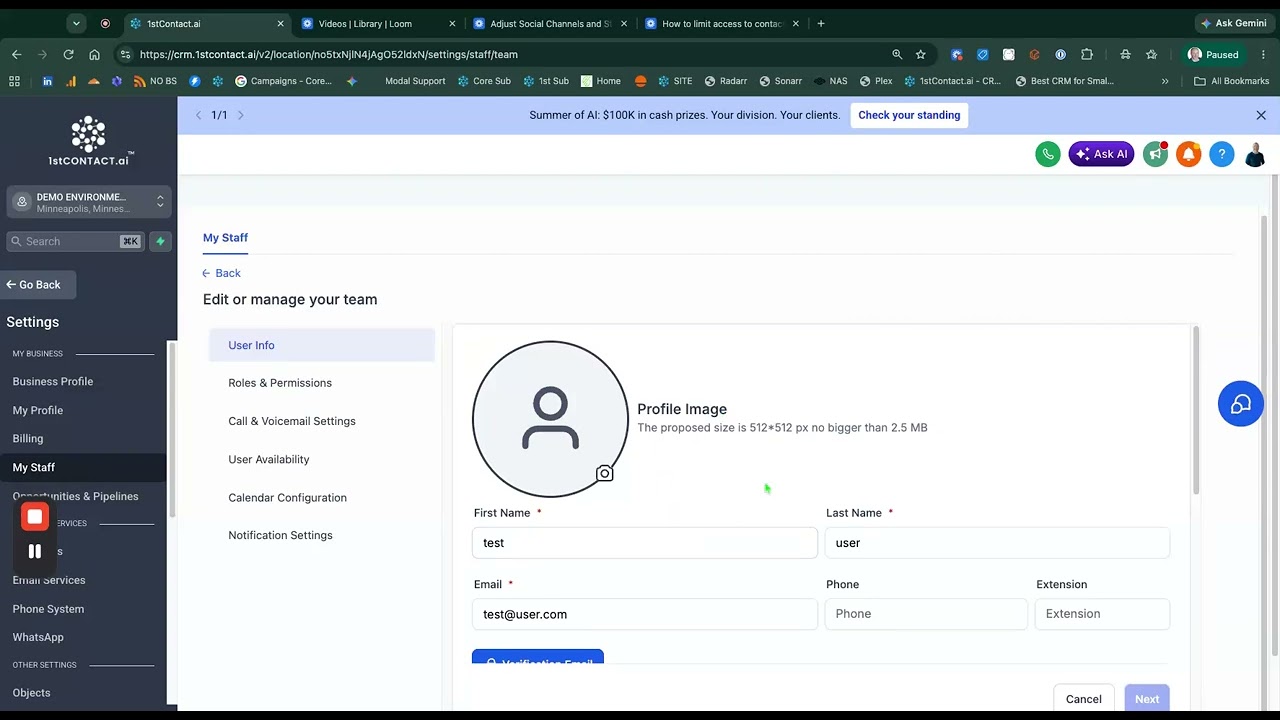Click the browser back arrow
The width and height of the screenshot is (1280, 720).
tap(16, 55)
